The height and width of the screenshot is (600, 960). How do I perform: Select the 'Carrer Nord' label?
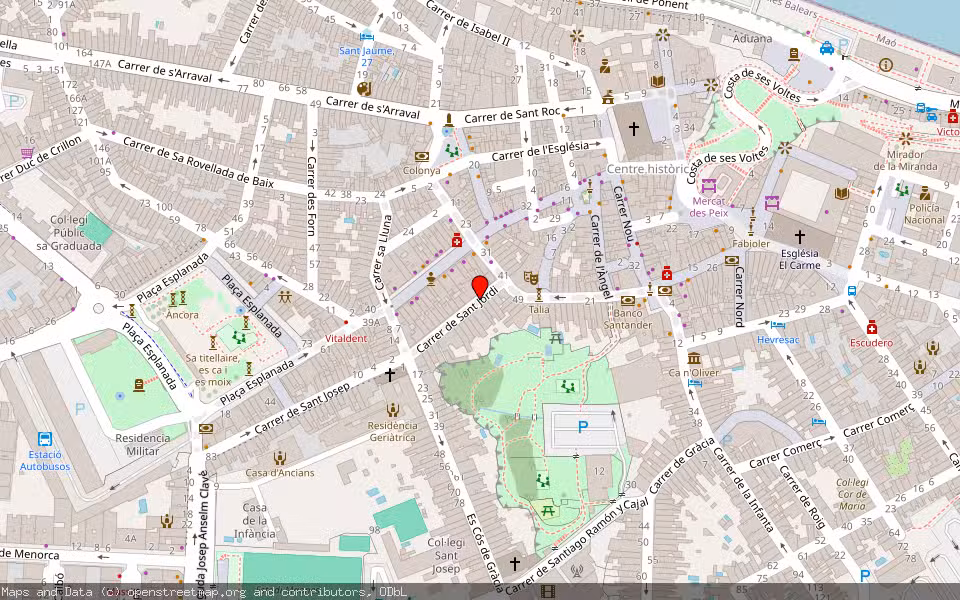[739, 297]
